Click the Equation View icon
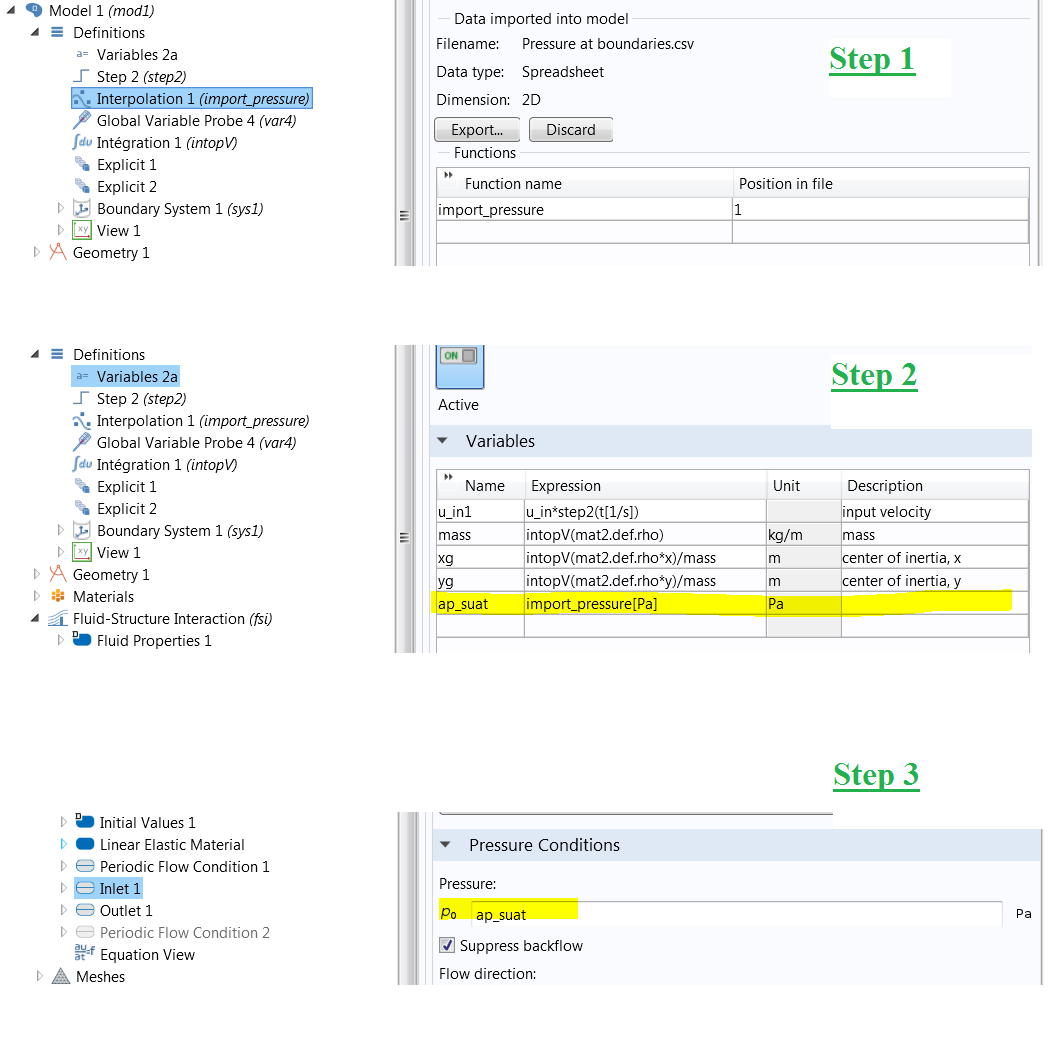This screenshot has height=1054, width=1050. coord(84,954)
